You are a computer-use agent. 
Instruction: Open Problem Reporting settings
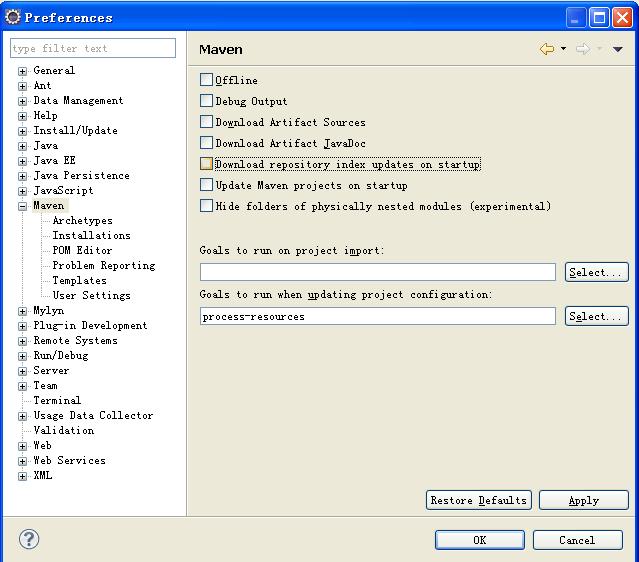pyautogui.click(x=104, y=265)
